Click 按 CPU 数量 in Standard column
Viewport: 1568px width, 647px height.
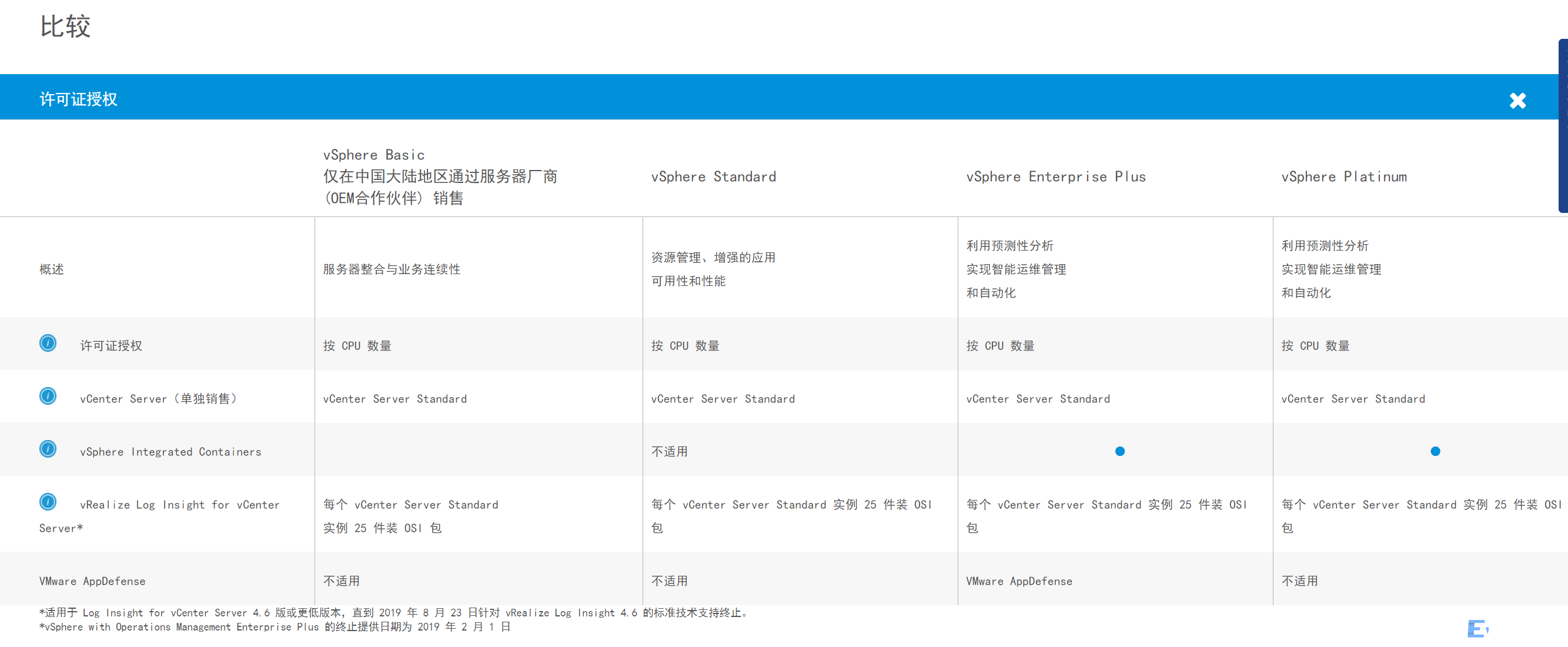tap(686, 345)
